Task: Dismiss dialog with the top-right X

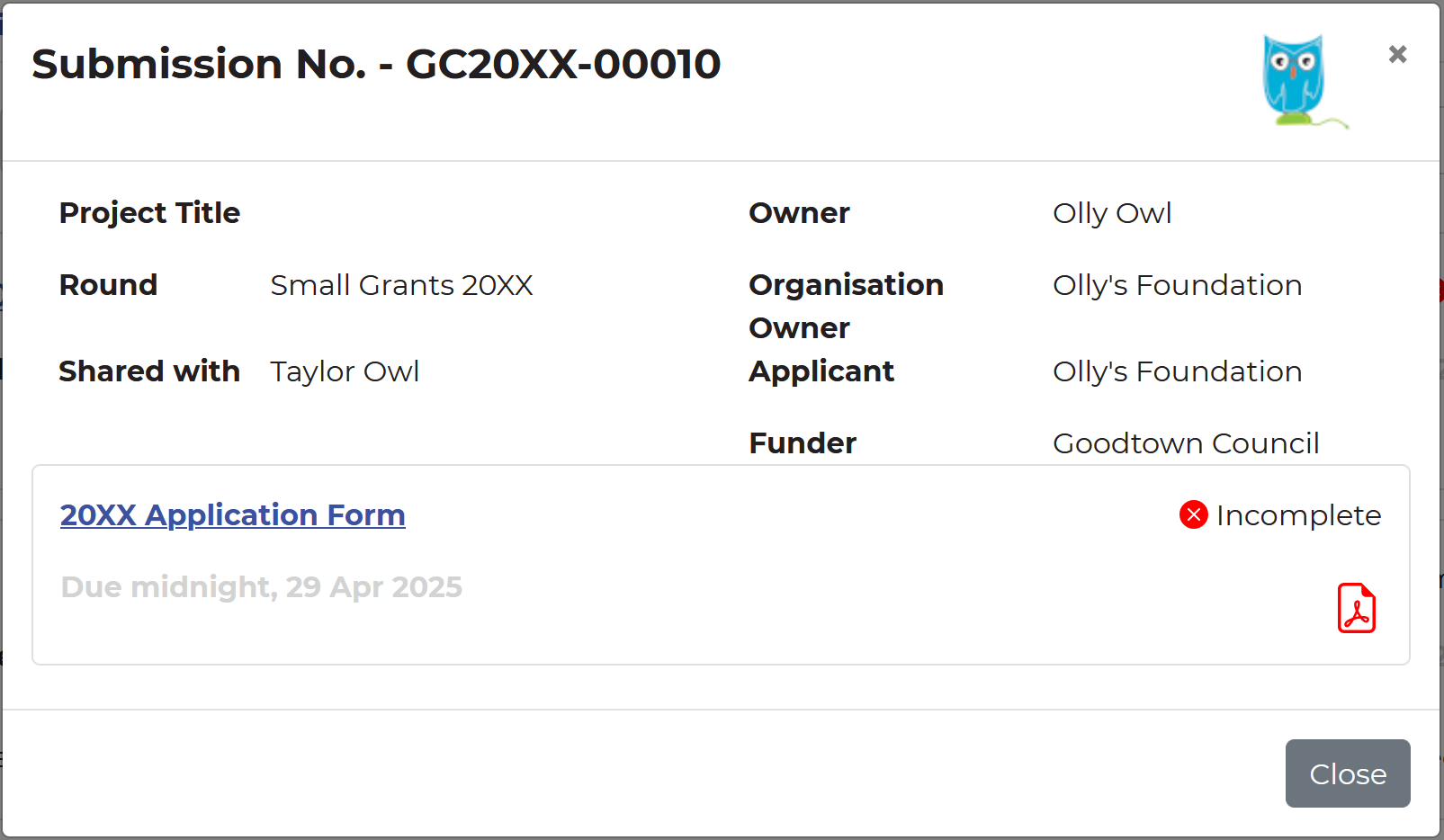Action: click(x=1397, y=55)
